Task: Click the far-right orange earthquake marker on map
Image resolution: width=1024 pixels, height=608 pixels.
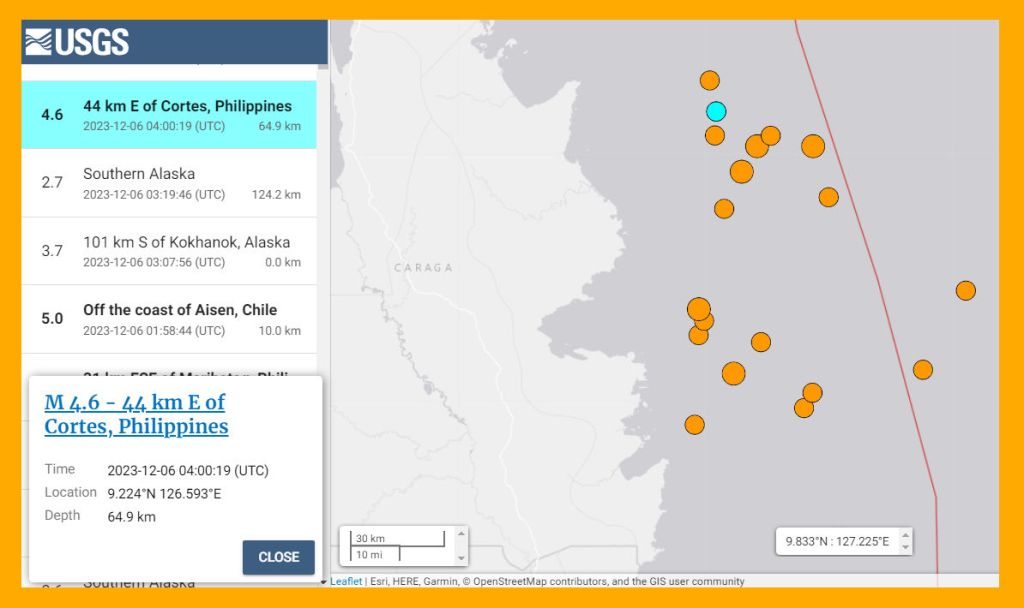Action: pyautogui.click(x=965, y=291)
